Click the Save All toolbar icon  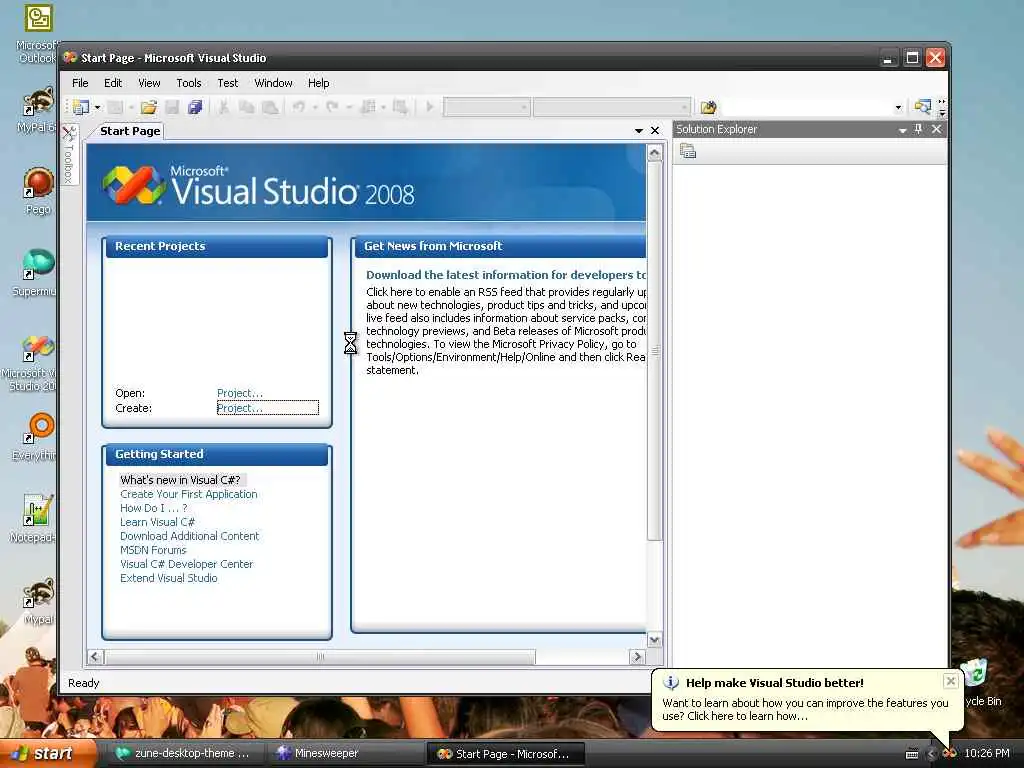tap(195, 107)
